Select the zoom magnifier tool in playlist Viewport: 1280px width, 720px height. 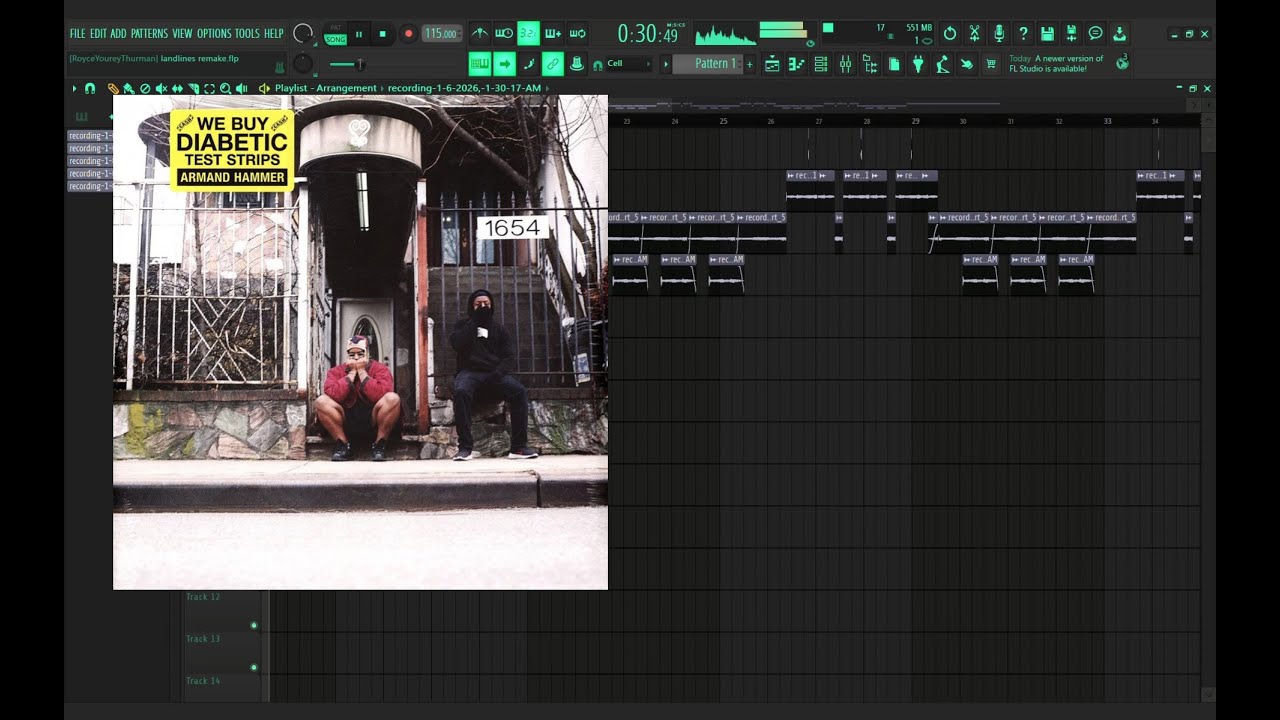(225, 89)
